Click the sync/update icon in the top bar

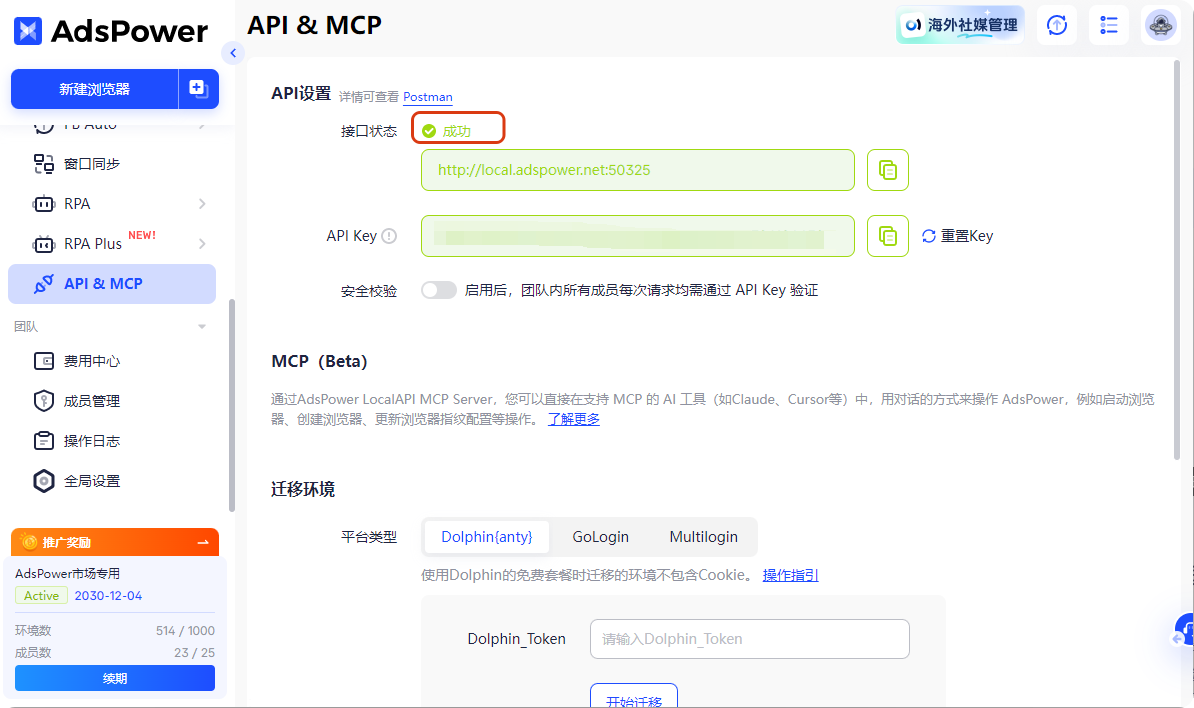click(1056, 24)
